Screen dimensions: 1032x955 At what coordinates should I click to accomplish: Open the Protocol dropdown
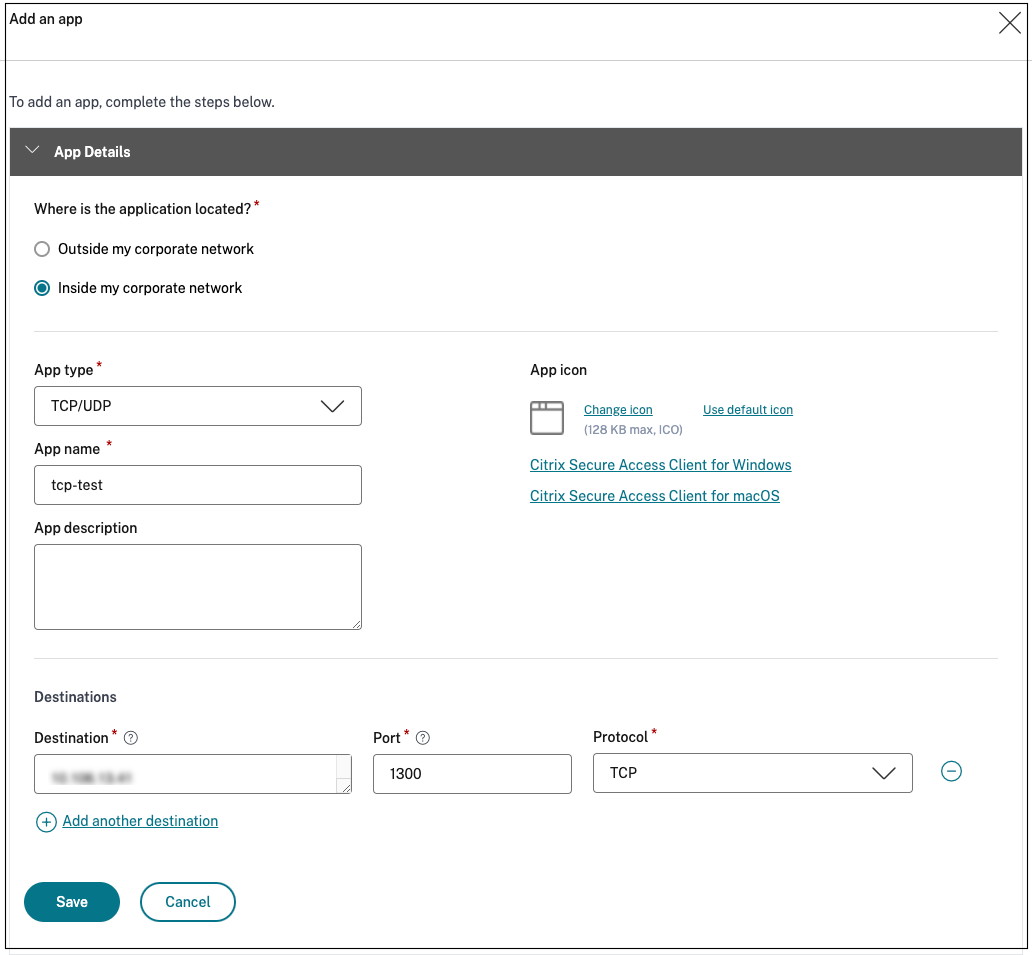pyautogui.click(x=752, y=773)
